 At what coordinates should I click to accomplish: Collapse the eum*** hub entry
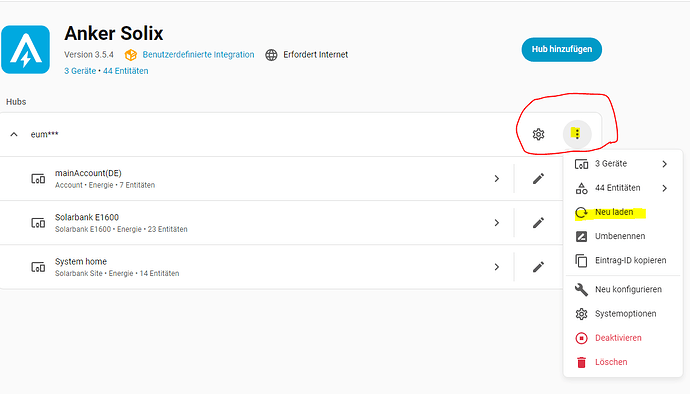(x=14, y=134)
